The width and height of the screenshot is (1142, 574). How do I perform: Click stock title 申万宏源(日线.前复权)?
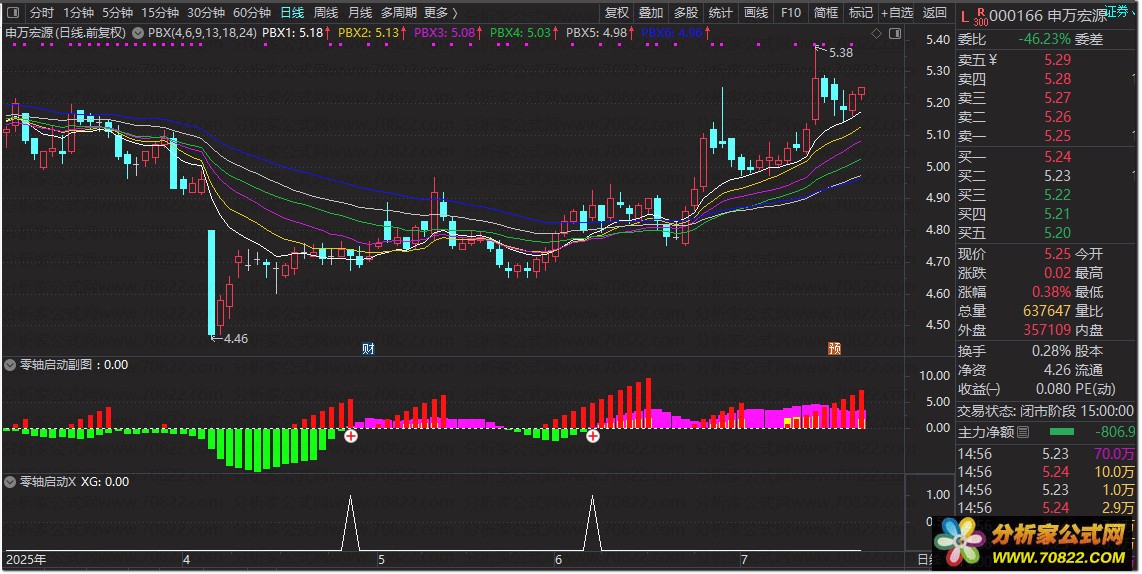coord(66,33)
